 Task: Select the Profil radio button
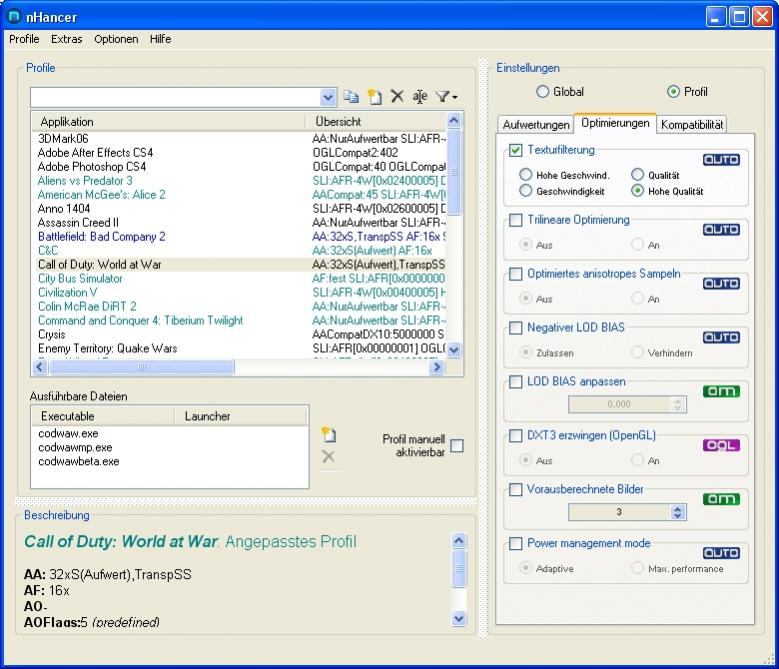pyautogui.click(x=673, y=91)
